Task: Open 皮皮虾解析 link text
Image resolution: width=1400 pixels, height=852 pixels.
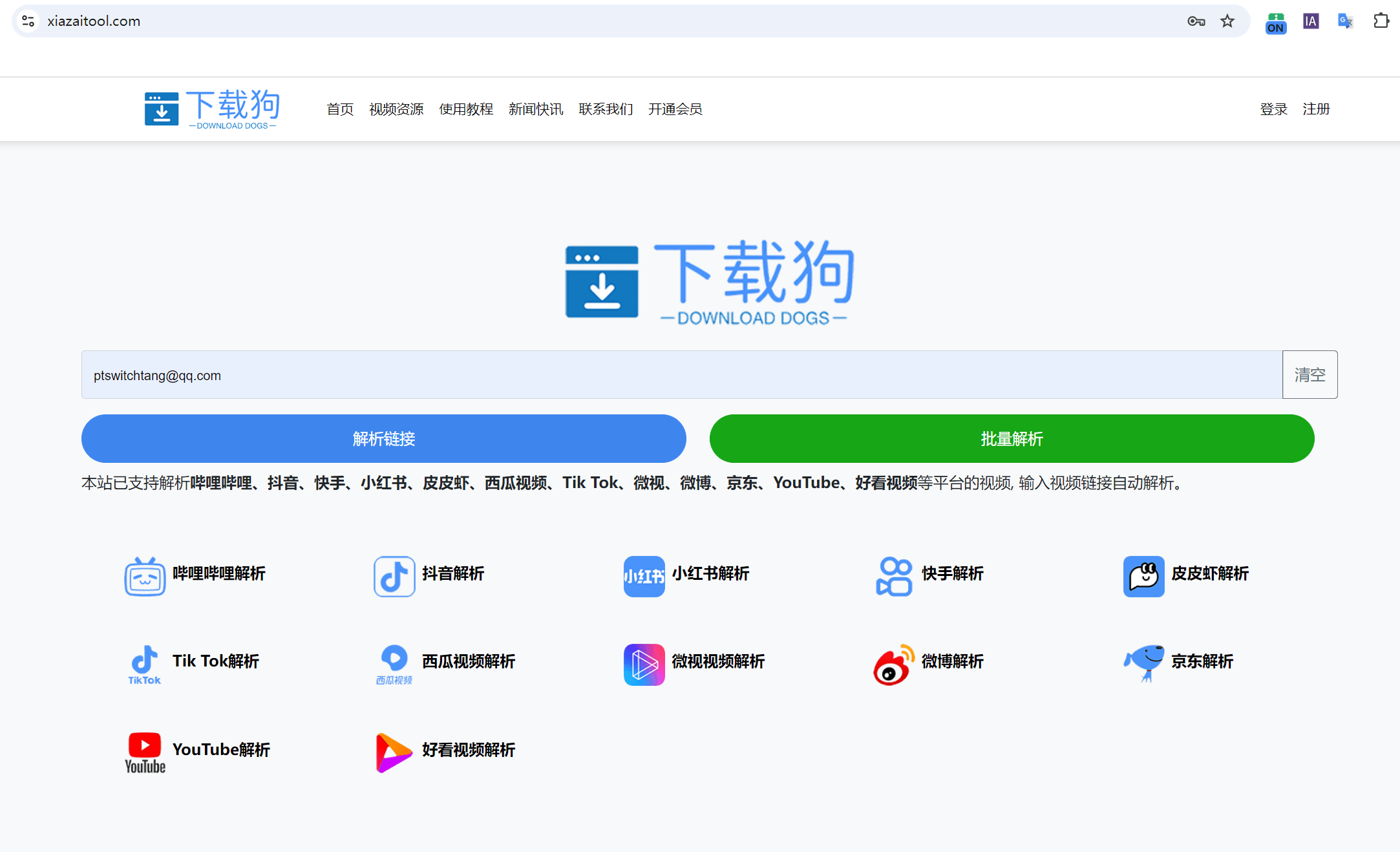Action: click(x=1210, y=573)
